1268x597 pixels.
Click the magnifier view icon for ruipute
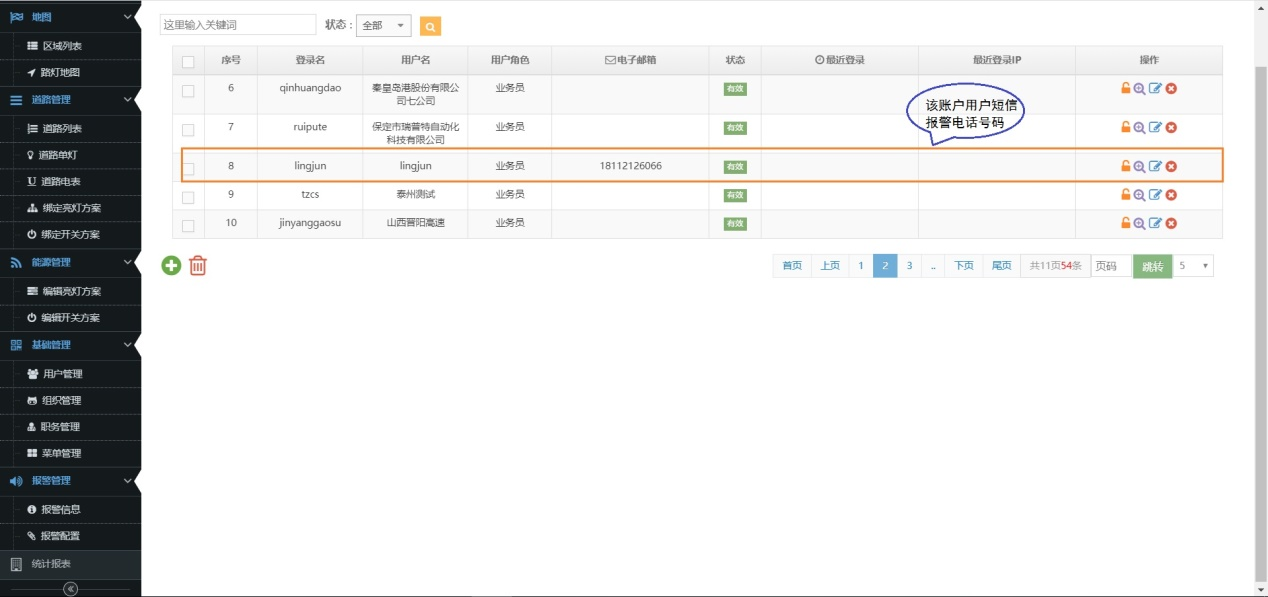pos(1139,127)
